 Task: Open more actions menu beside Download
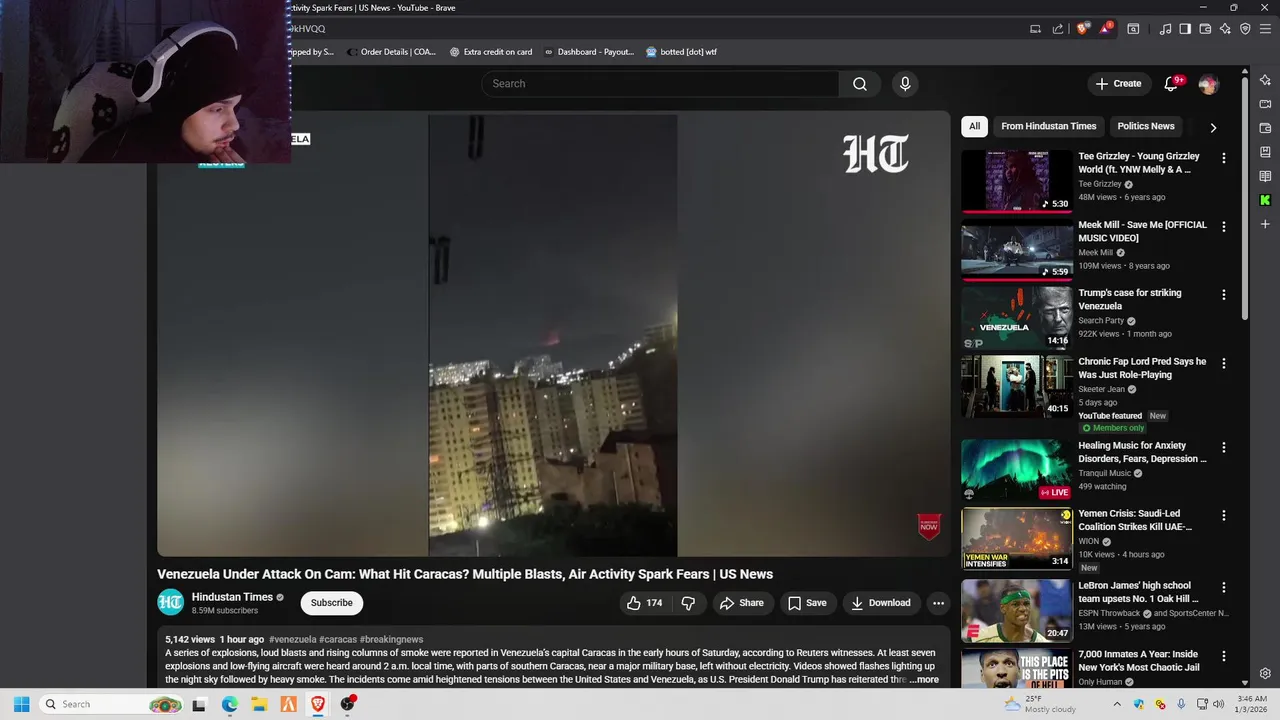(x=937, y=603)
